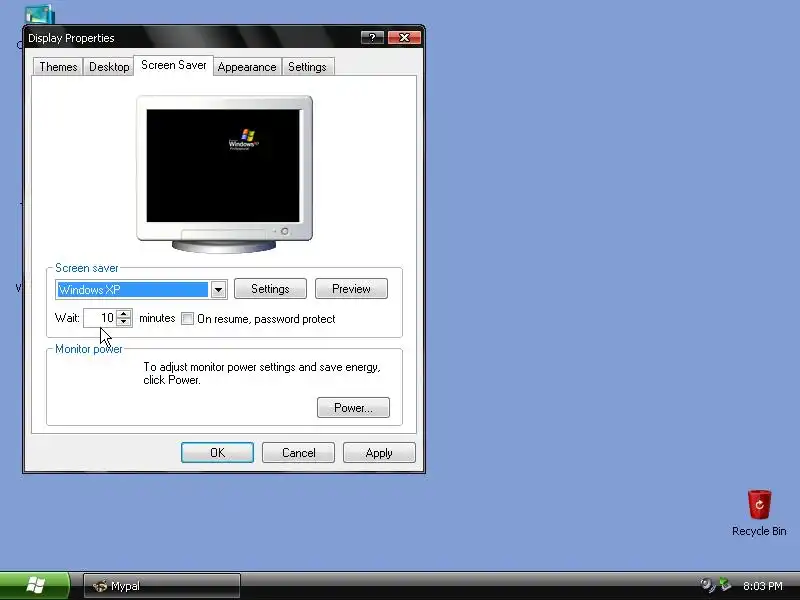Click the Windows Start button
The height and width of the screenshot is (600, 800).
point(35,585)
